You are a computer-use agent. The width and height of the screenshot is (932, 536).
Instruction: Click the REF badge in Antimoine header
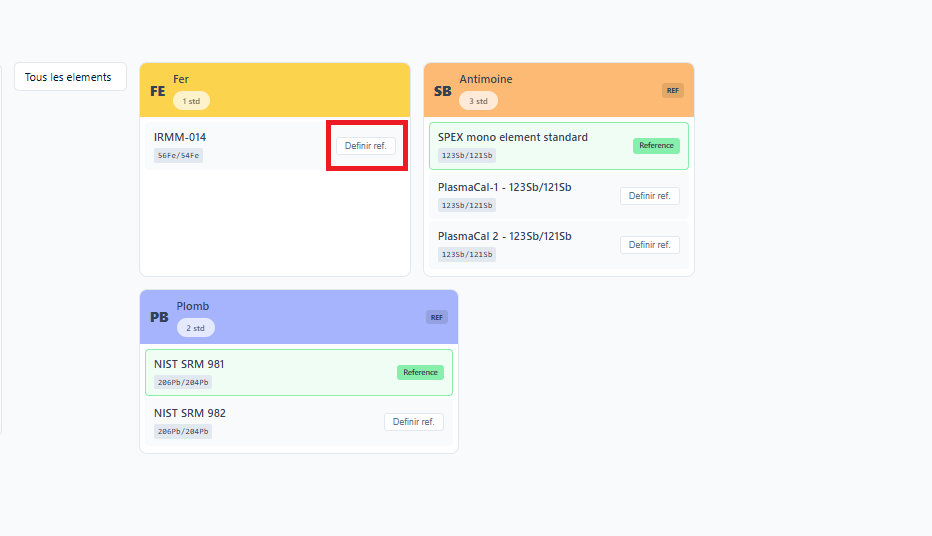672,91
